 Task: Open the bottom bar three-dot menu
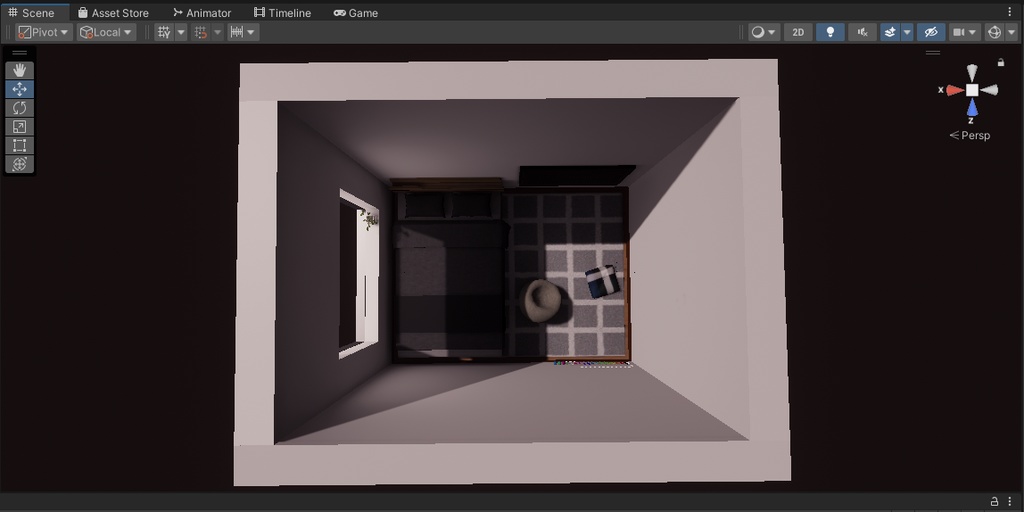click(x=1010, y=502)
